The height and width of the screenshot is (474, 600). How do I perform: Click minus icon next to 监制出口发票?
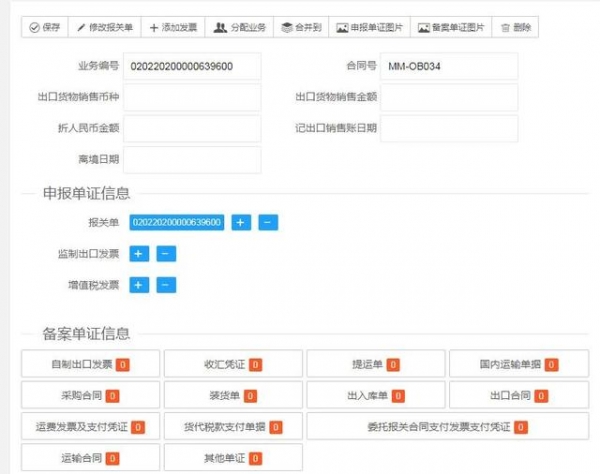pyautogui.click(x=166, y=254)
